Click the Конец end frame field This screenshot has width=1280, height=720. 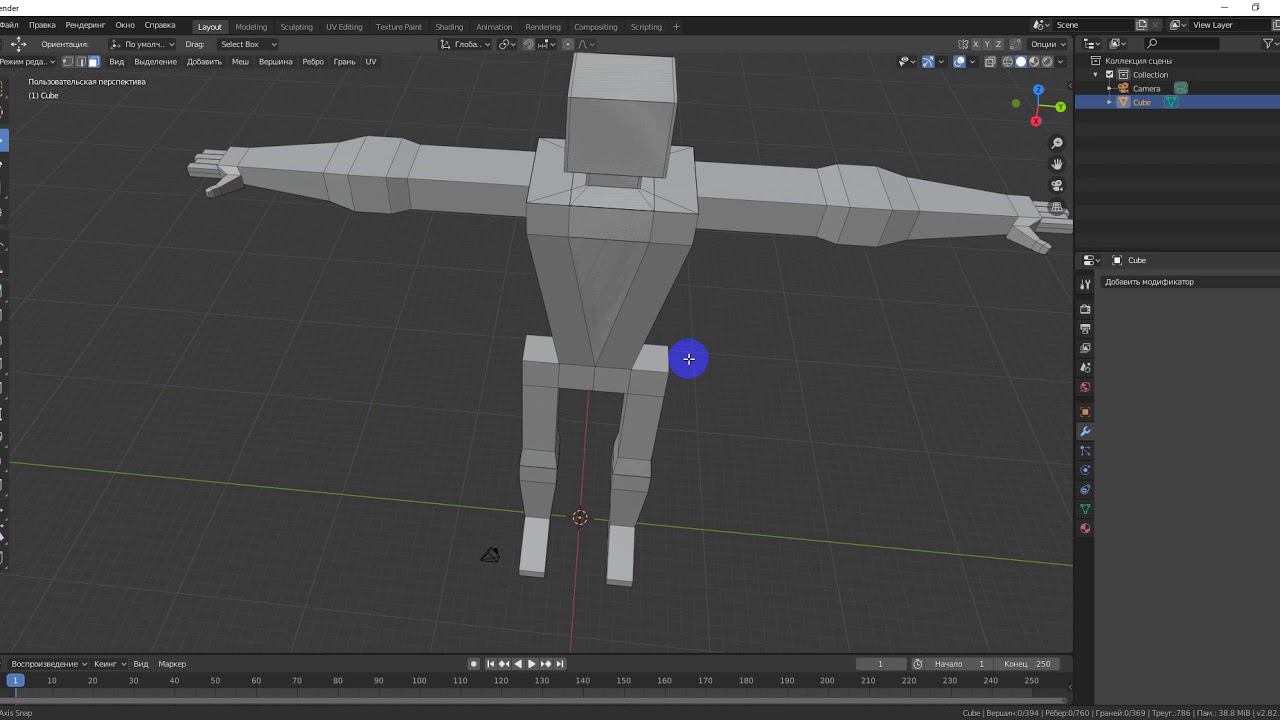pos(1028,664)
